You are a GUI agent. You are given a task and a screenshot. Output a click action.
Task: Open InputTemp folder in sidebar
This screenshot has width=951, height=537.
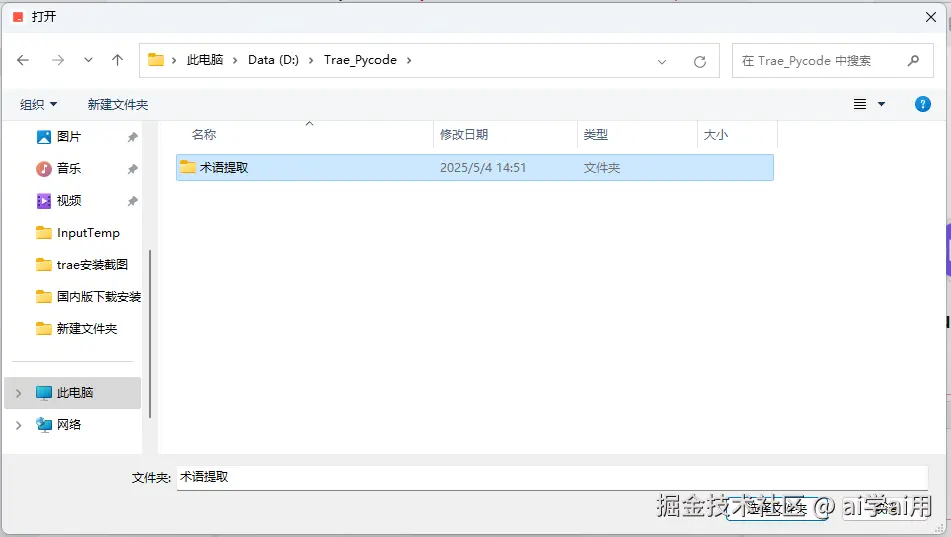[78, 232]
